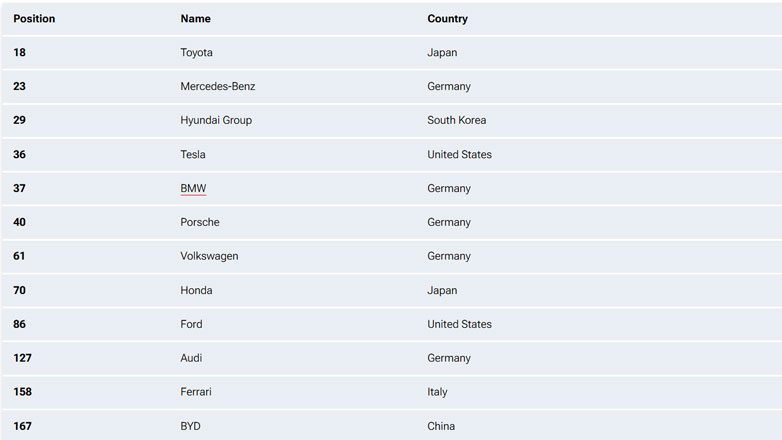Click Honda in the Name column
782x440 pixels.
click(x=196, y=290)
